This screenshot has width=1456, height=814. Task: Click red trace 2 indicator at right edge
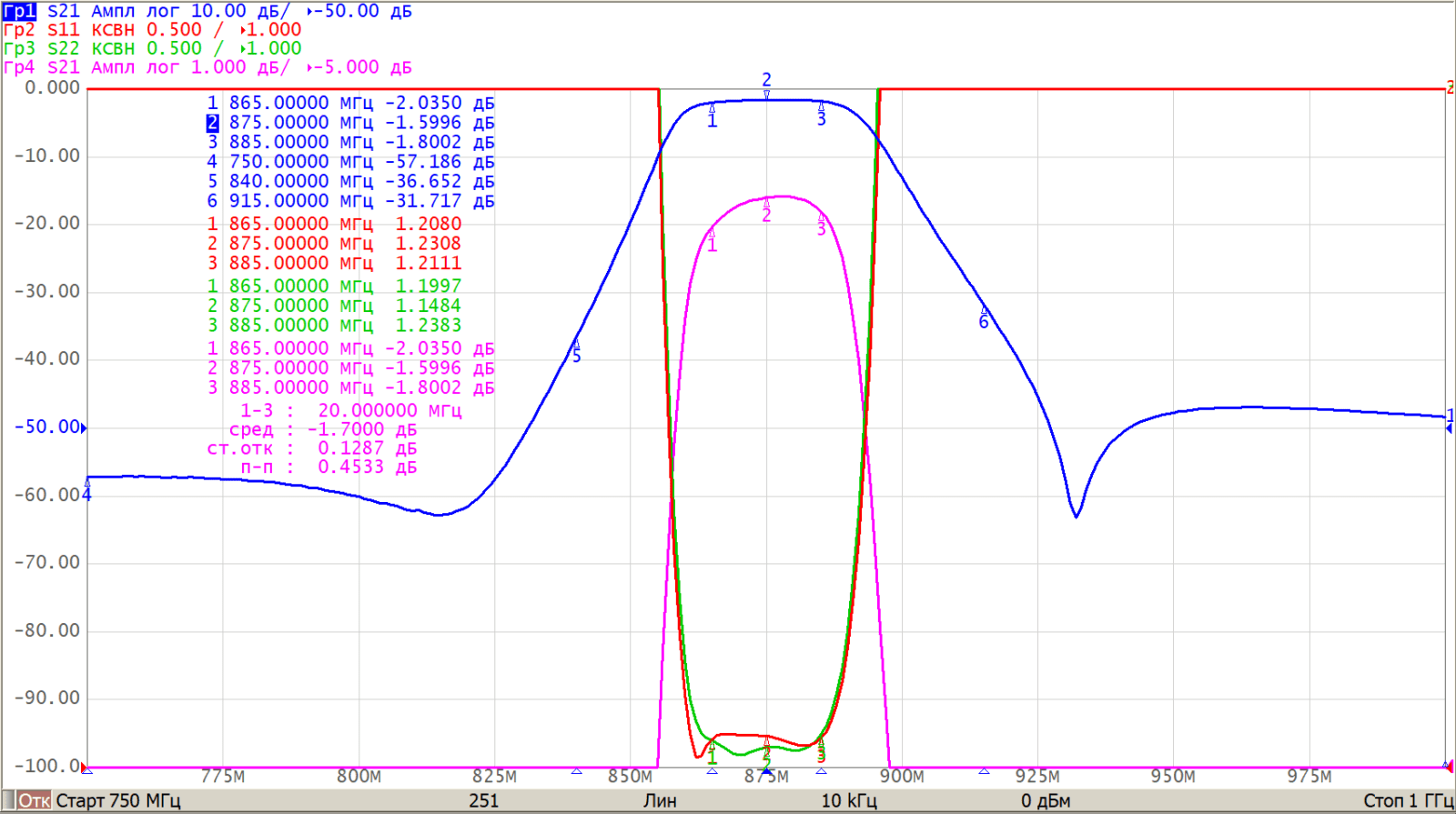point(1450,88)
